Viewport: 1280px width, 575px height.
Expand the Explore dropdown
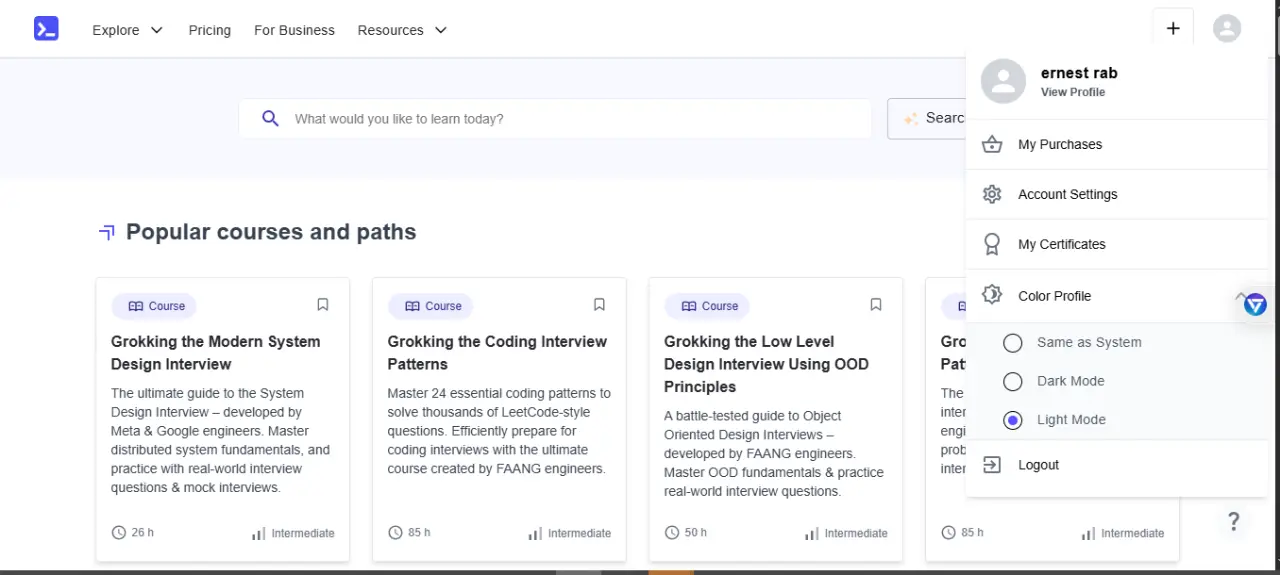(127, 30)
